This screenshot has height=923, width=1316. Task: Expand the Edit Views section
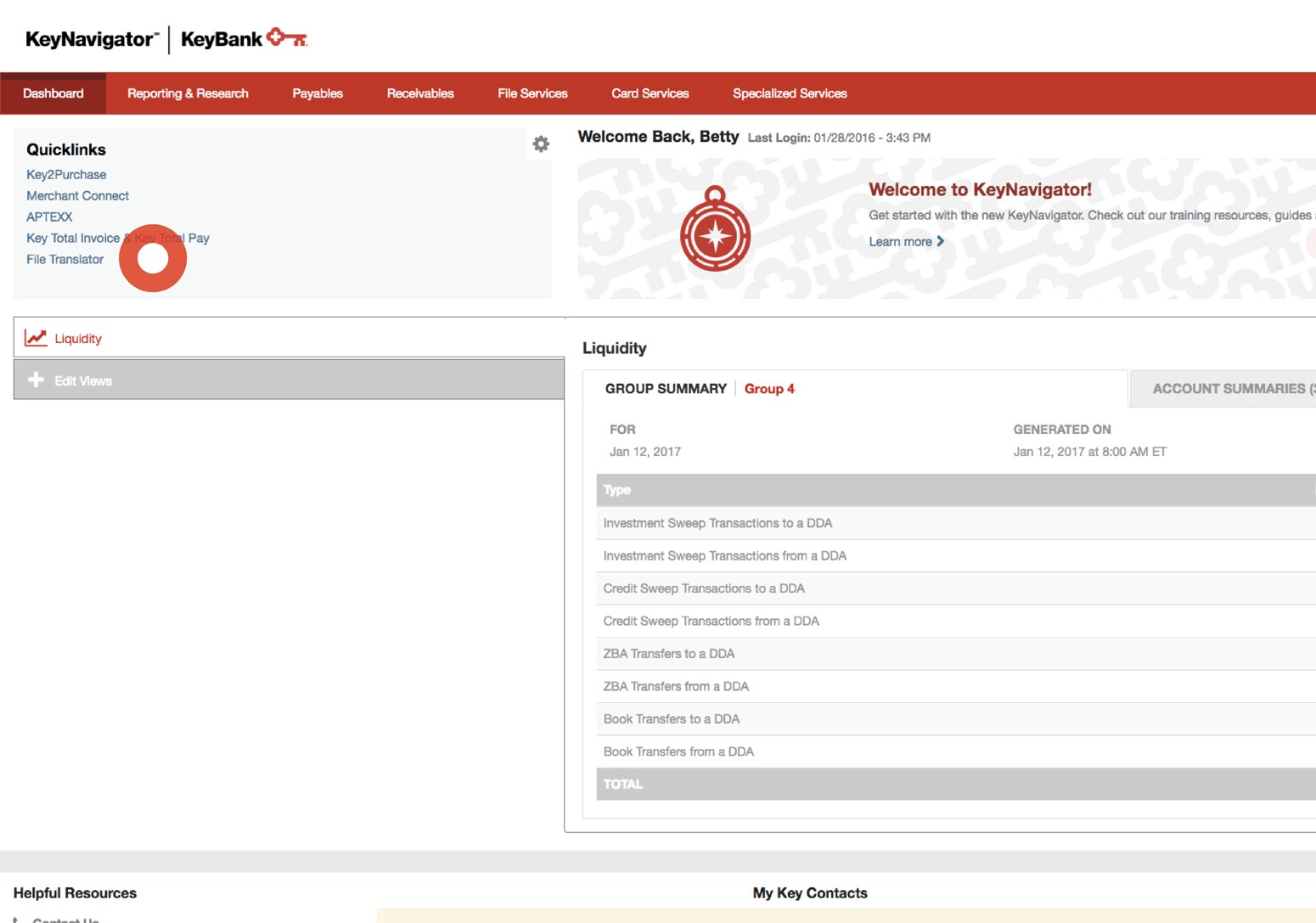click(x=82, y=380)
